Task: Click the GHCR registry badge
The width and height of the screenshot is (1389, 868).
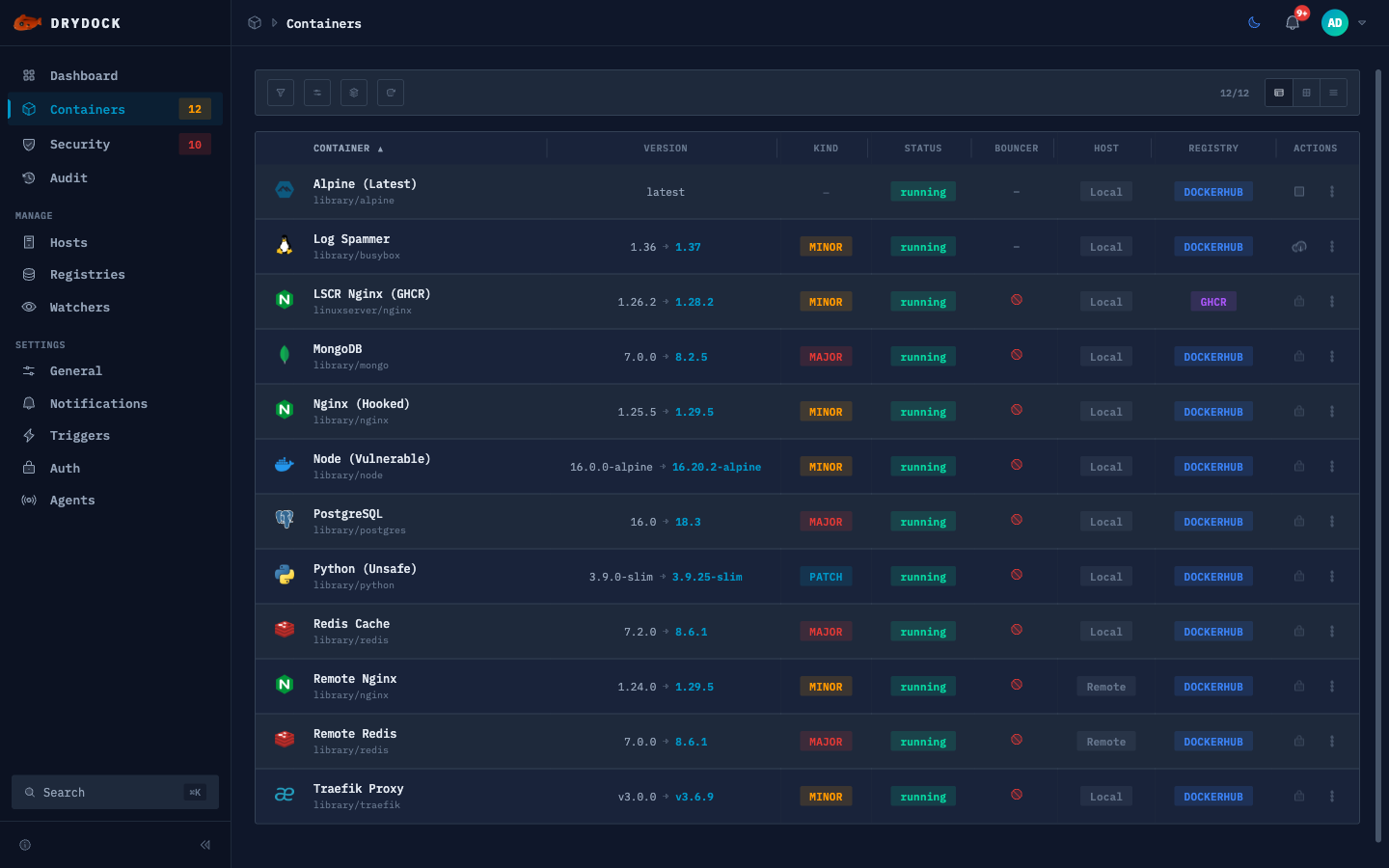Action: point(1213,302)
